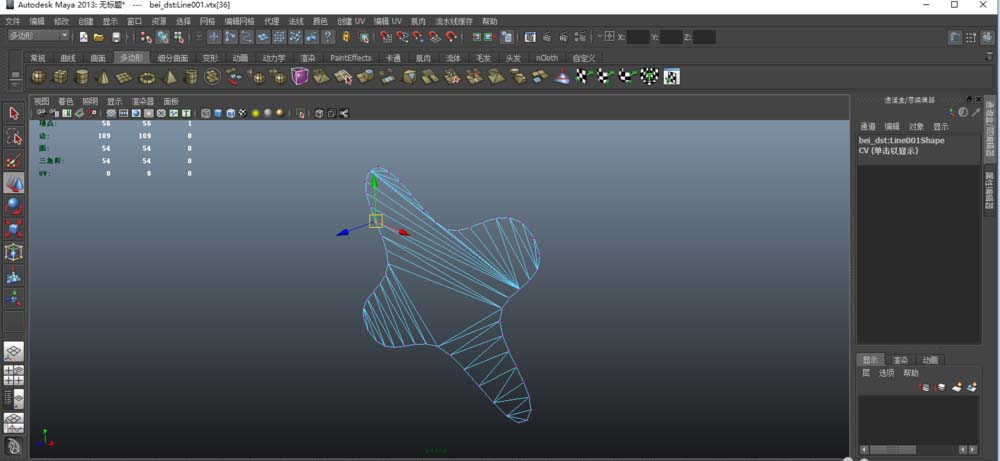Toggle snap to grid in status line
The width and height of the screenshot is (1000, 461).
pos(213,37)
